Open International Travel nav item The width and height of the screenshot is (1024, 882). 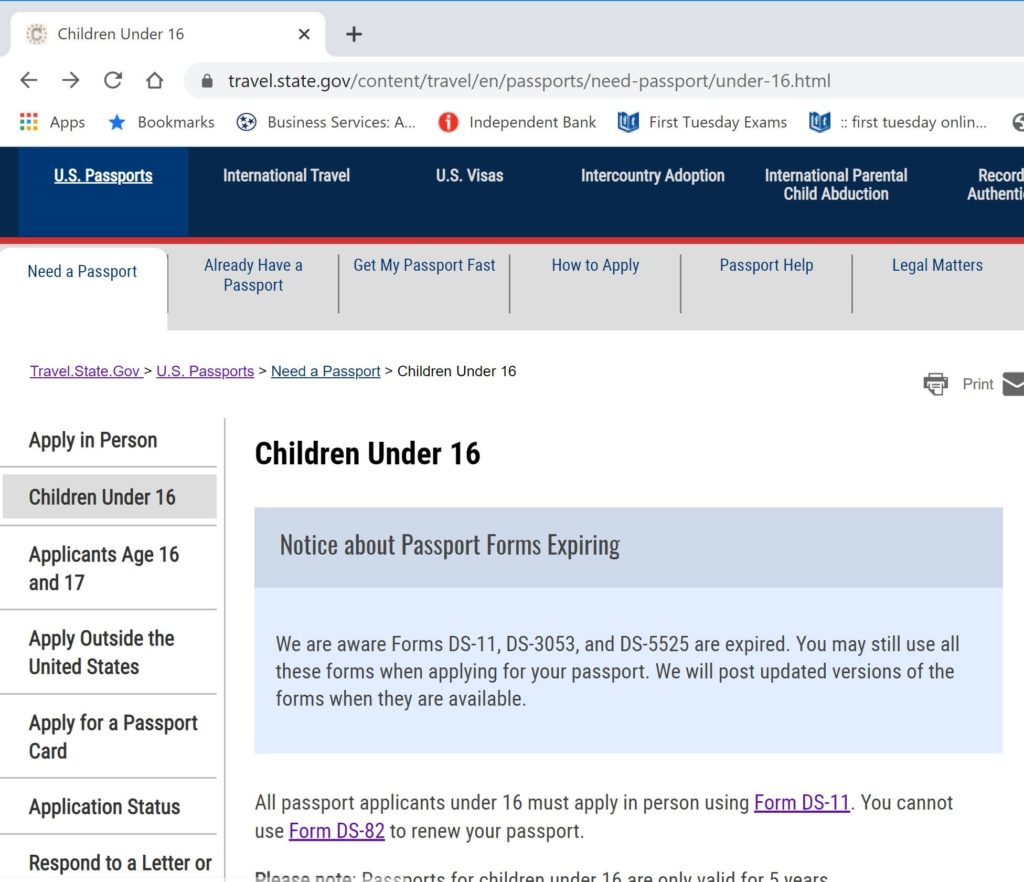pyautogui.click(x=286, y=176)
